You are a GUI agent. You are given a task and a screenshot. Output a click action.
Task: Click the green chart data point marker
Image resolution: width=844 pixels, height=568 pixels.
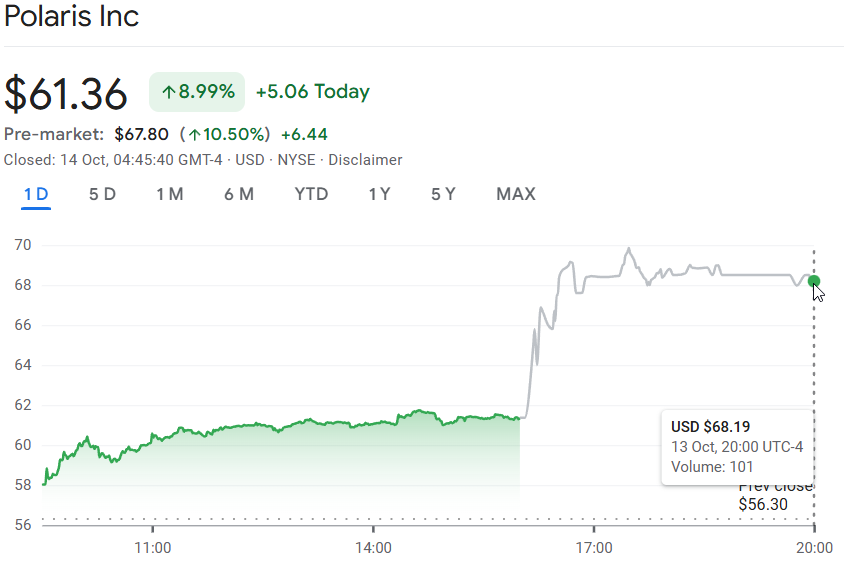[x=814, y=281]
